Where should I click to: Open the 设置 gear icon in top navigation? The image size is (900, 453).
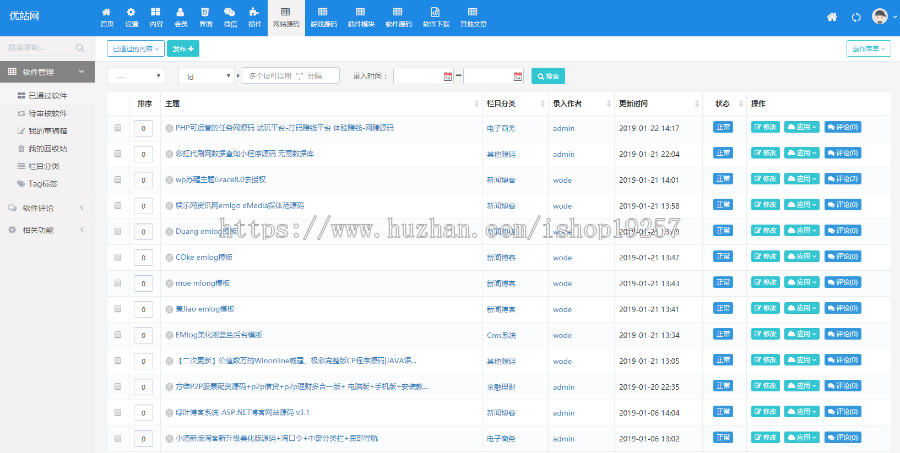[x=131, y=12]
